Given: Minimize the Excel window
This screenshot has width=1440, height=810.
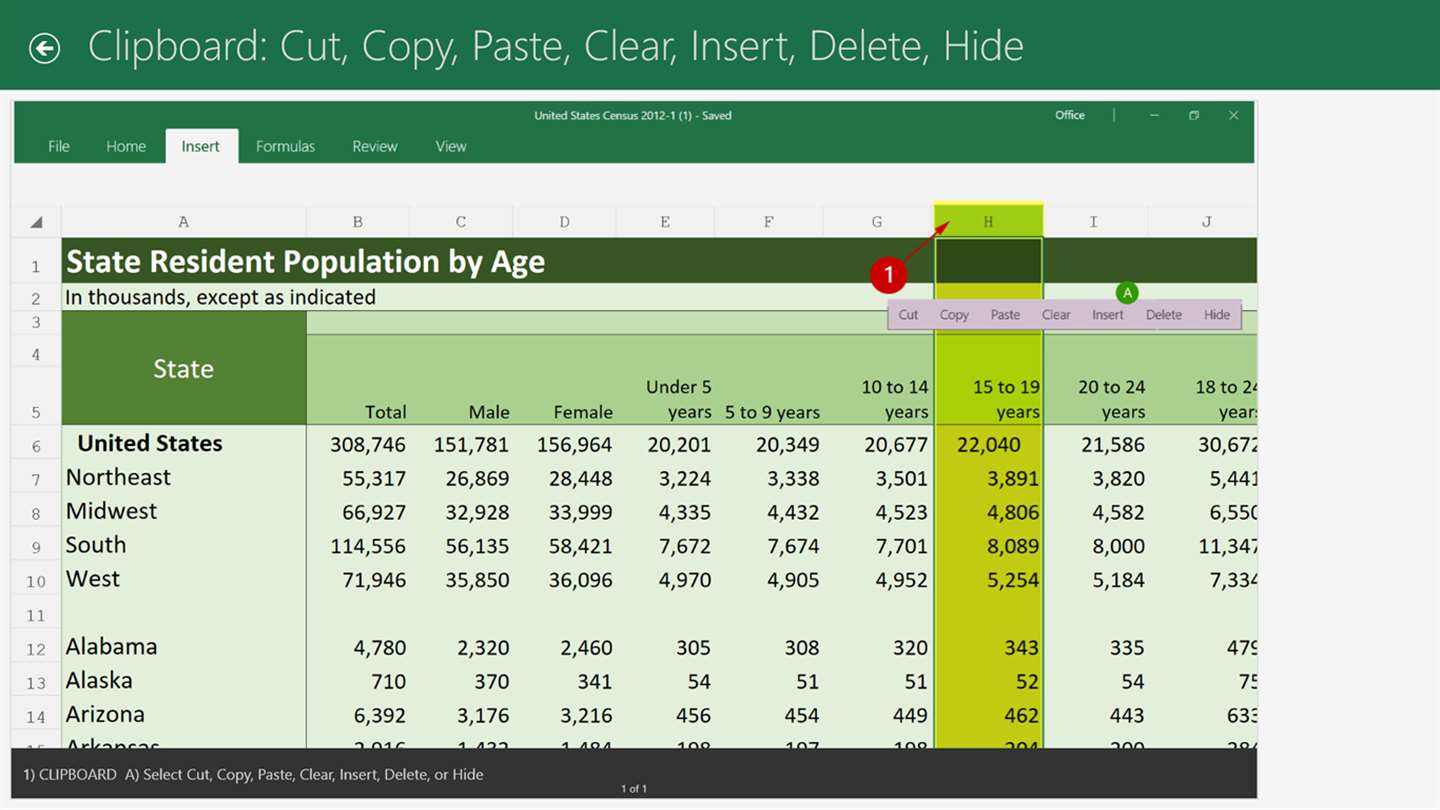Looking at the screenshot, I should pyautogui.click(x=1154, y=116).
